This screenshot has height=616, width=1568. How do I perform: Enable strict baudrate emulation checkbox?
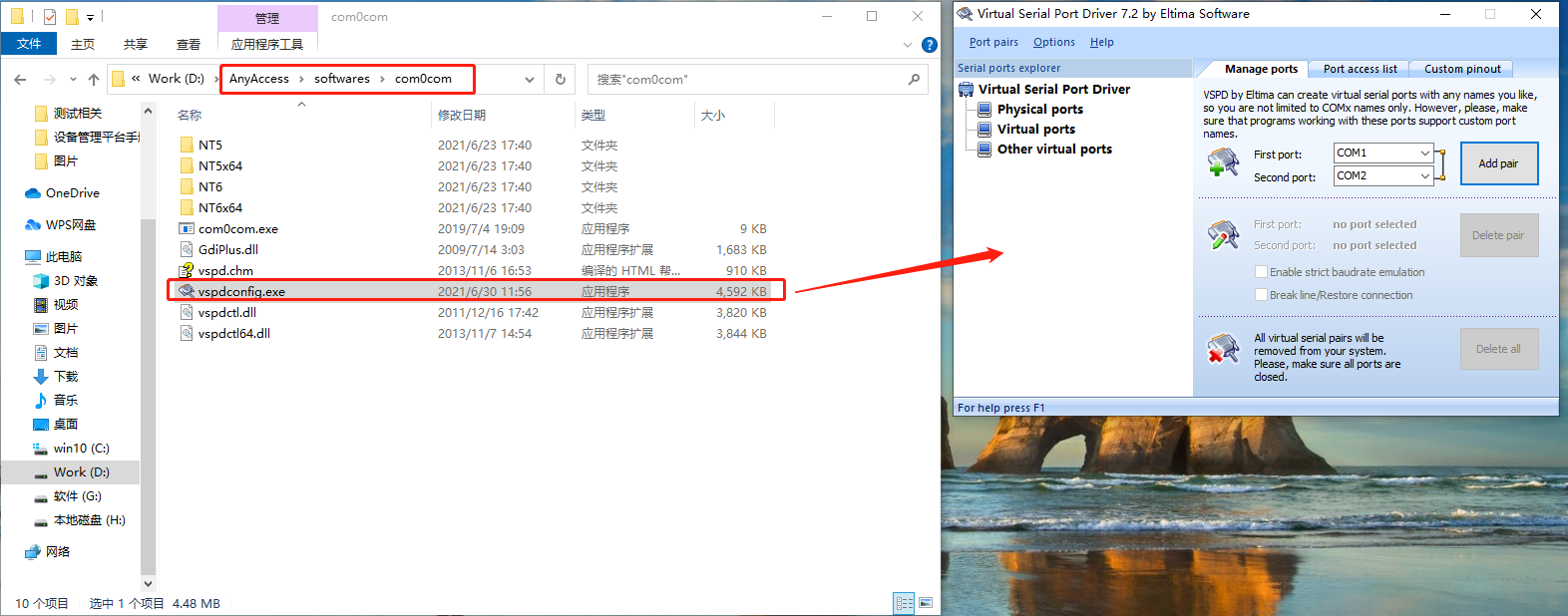click(1261, 272)
